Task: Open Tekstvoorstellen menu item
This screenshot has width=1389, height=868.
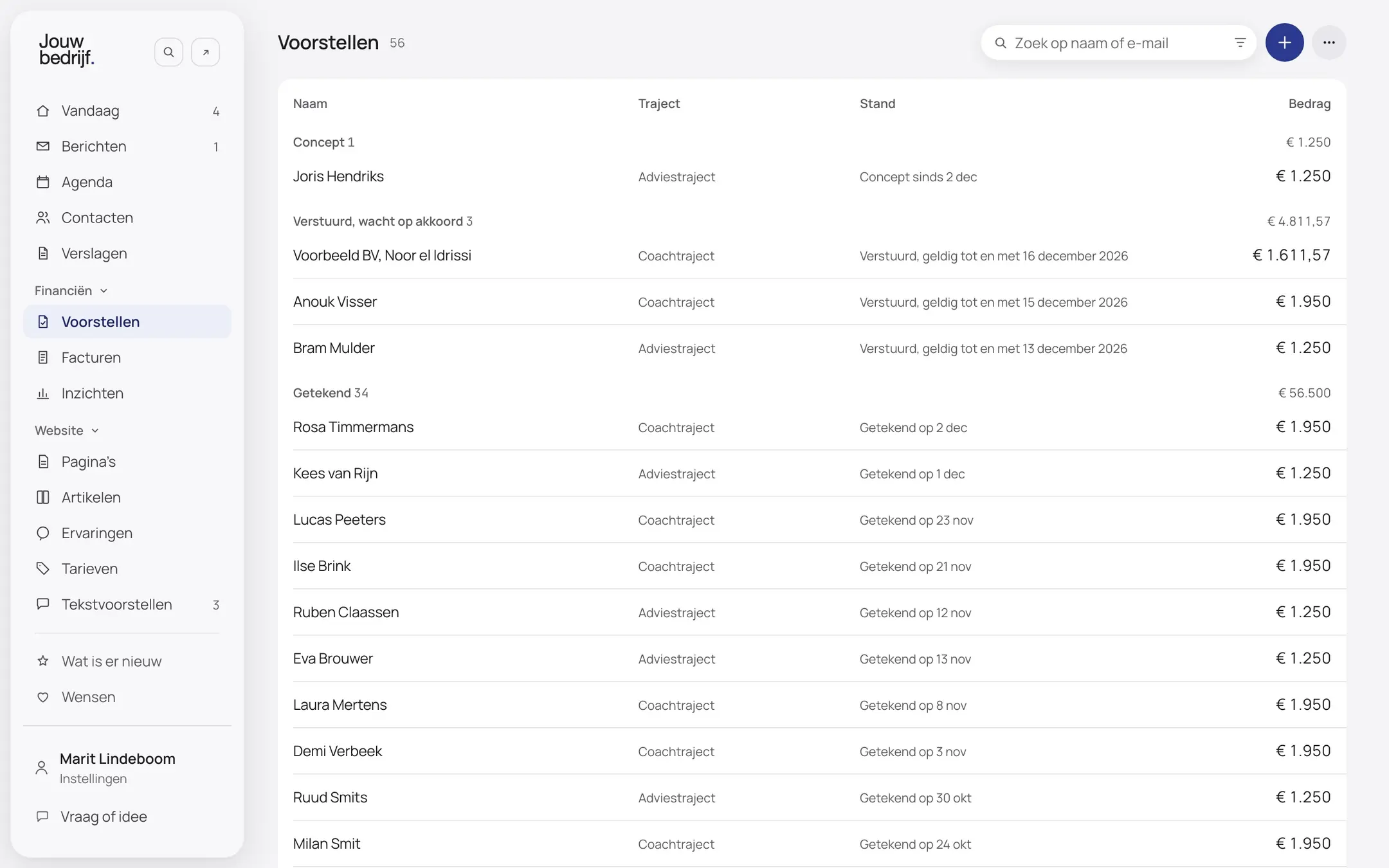Action: [127, 604]
